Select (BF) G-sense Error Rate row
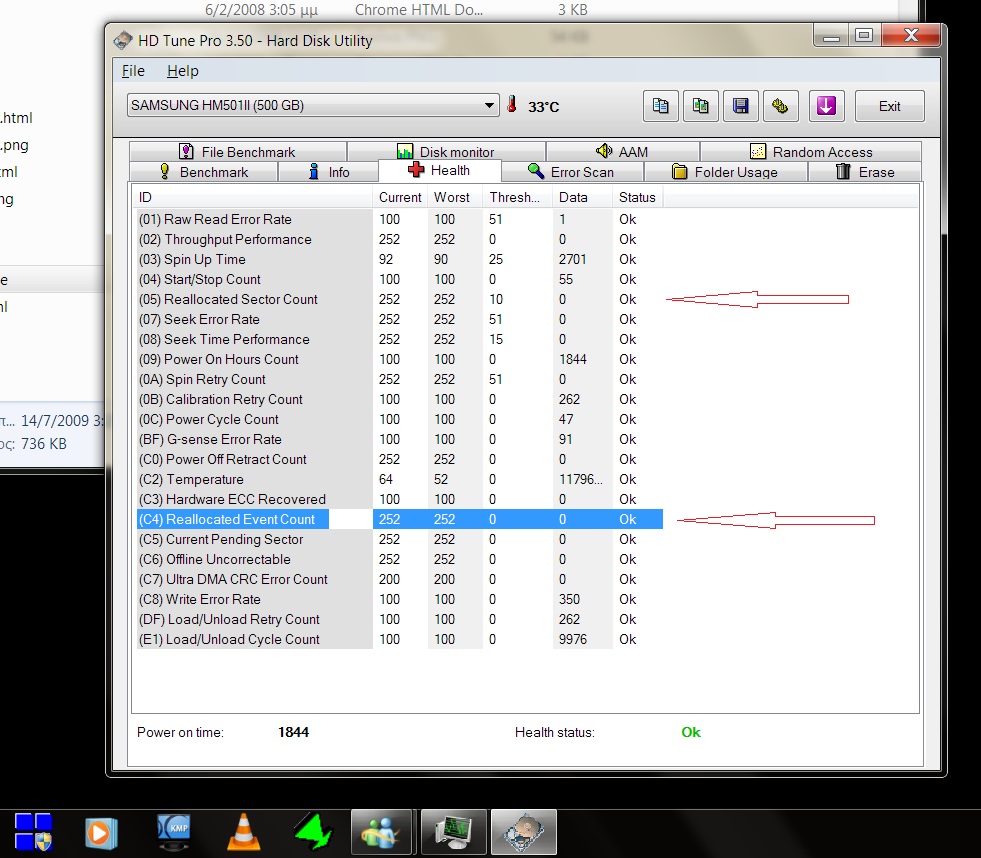The width and height of the screenshot is (981, 858). [399, 439]
